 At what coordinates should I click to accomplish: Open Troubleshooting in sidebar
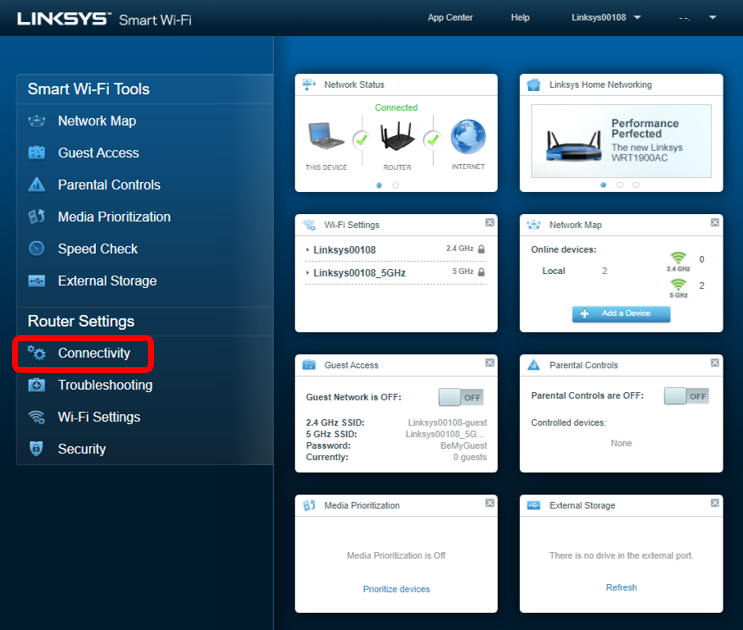(x=105, y=385)
